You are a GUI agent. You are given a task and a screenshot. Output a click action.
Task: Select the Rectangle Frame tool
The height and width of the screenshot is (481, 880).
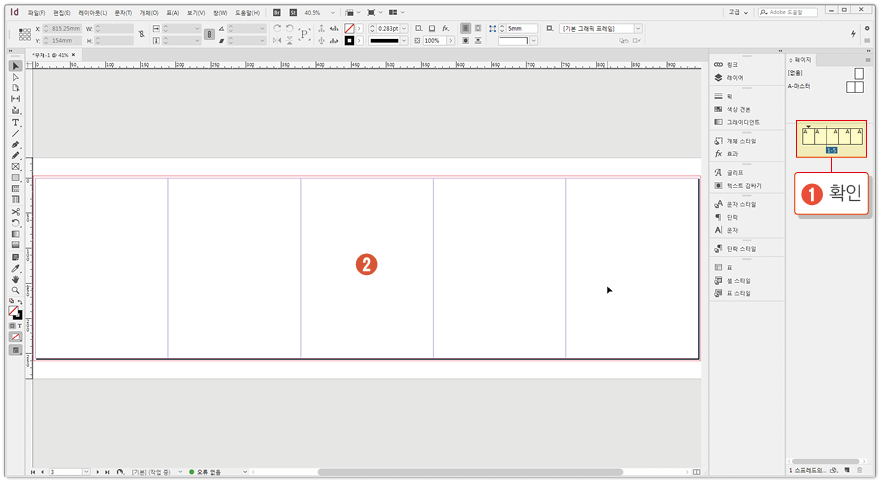click(x=16, y=167)
